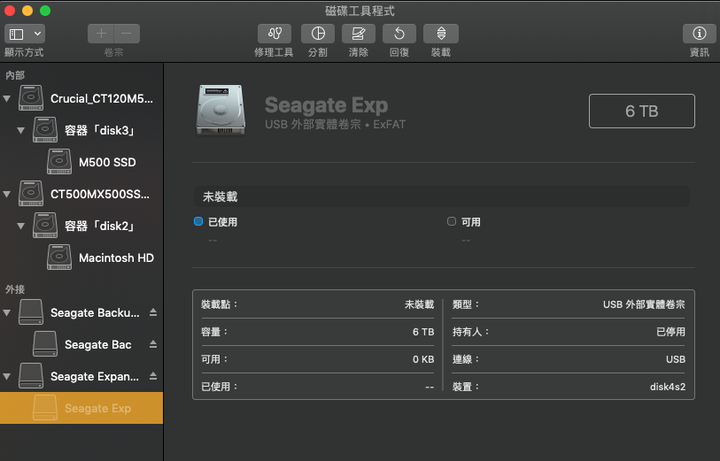720x461 pixels.
Task: Click the 清除 erase toolbar icon
Action: pyautogui.click(x=358, y=34)
